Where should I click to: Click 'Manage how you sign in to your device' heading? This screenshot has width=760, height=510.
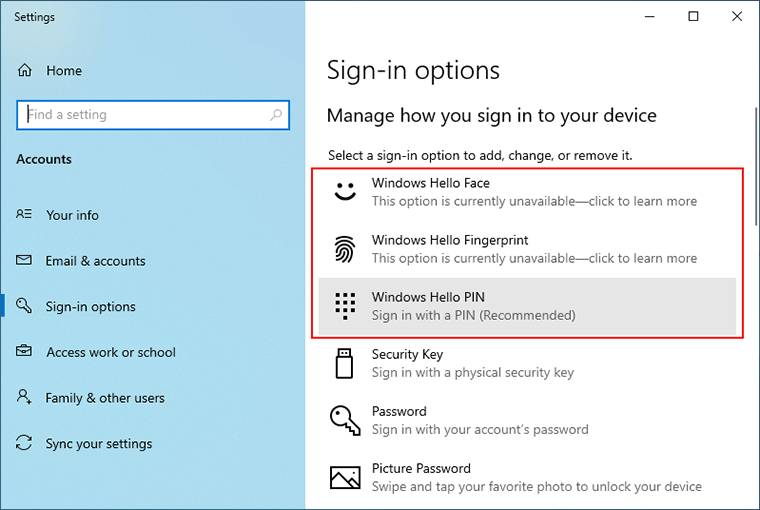tap(491, 116)
